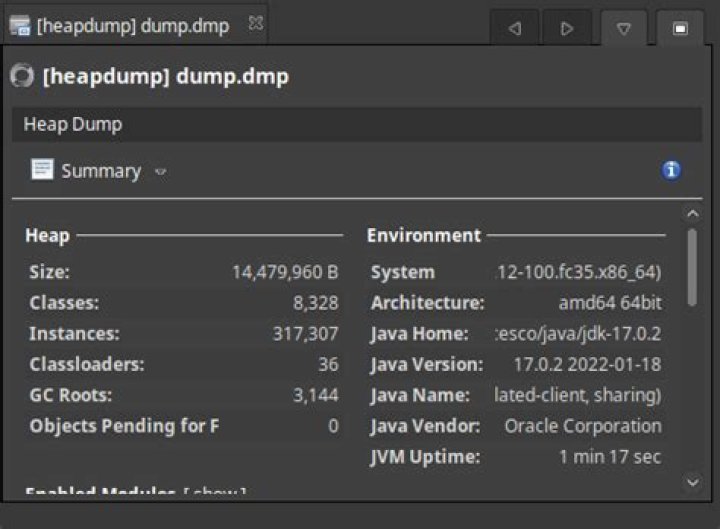Maximize the heap dump window

coord(680,29)
